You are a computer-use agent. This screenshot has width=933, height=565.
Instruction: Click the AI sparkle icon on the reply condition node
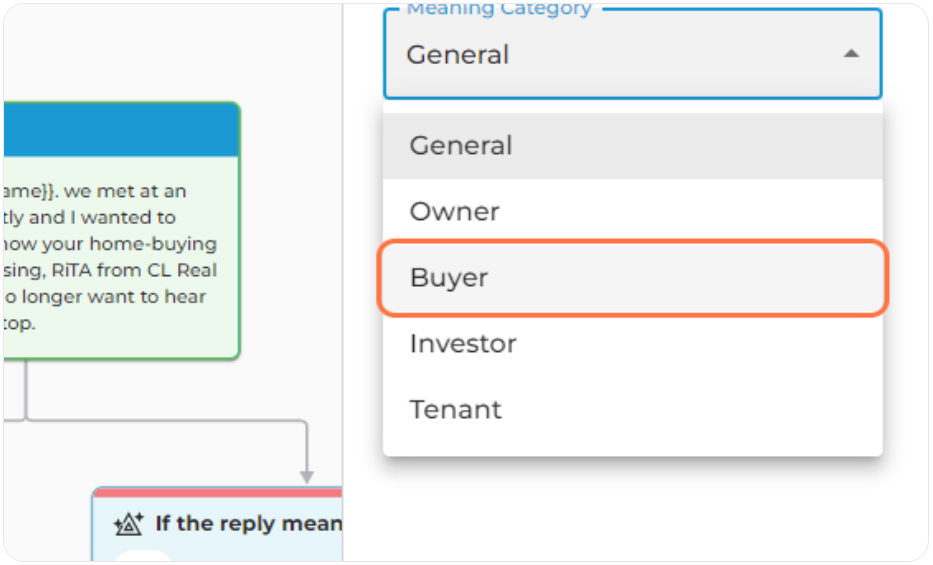129,524
